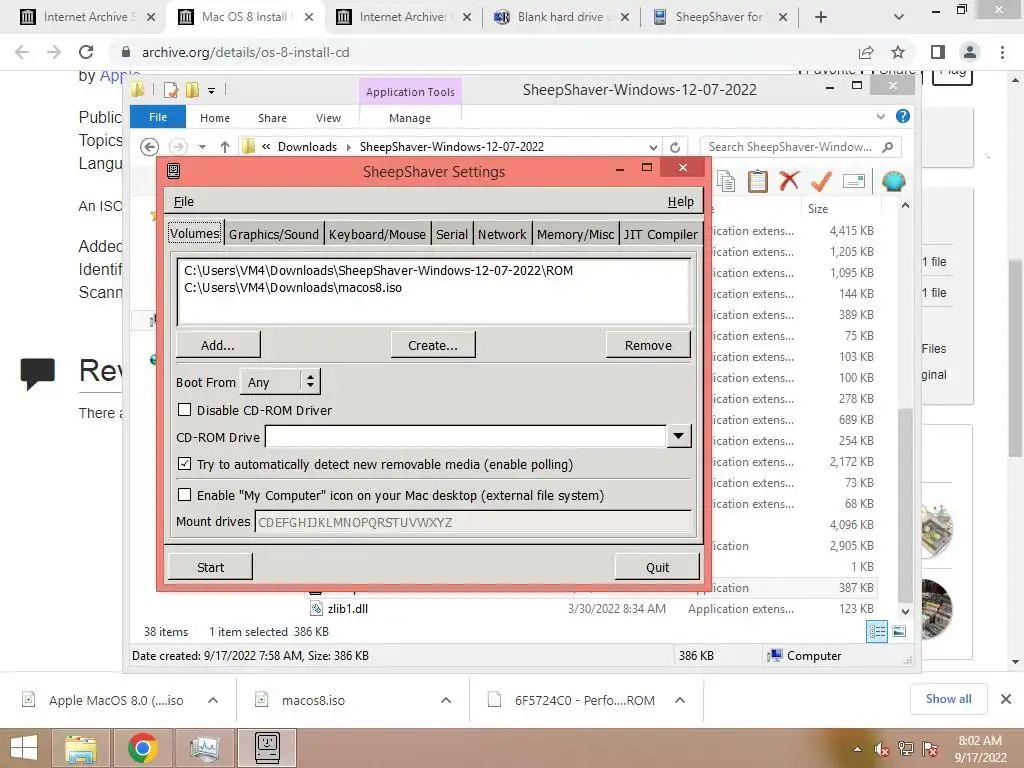Expand the Explorer address bar history dropdown
The height and width of the screenshot is (768, 1024).
(653, 147)
